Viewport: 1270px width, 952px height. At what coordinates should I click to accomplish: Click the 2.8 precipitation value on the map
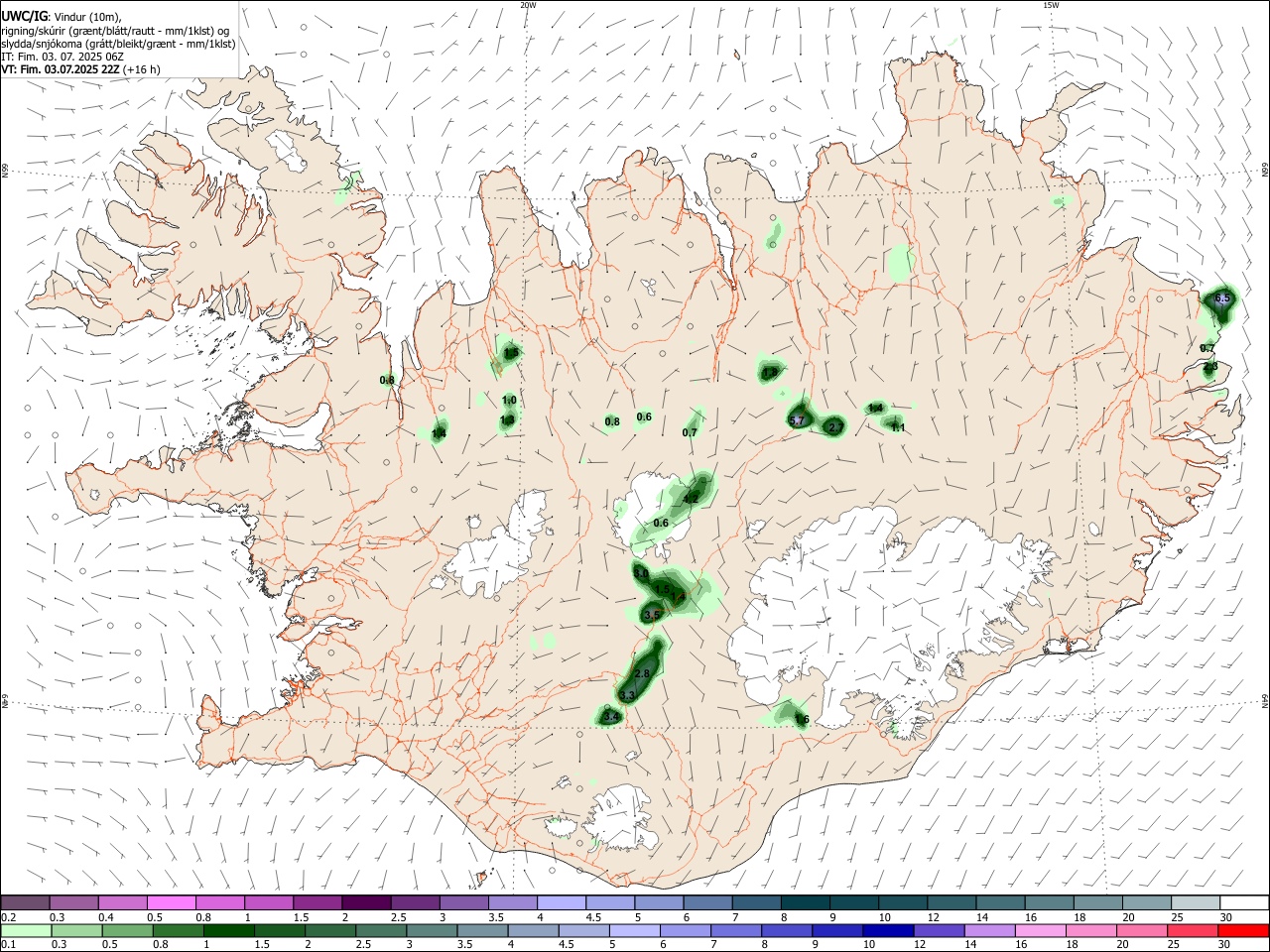[x=642, y=674]
